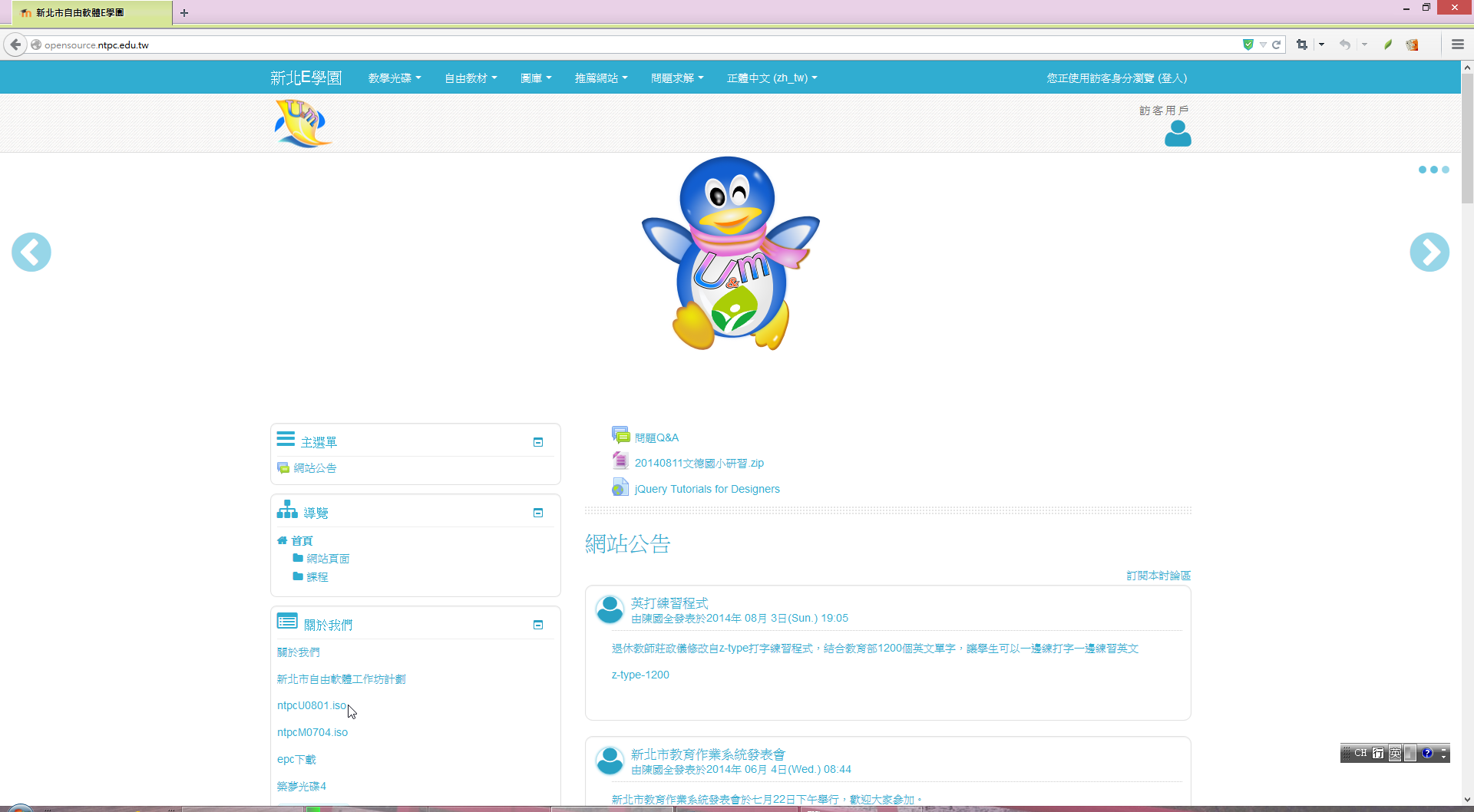The height and width of the screenshot is (812, 1474).
Task: Click author avatar on 英打練習程式 post
Action: click(x=610, y=609)
